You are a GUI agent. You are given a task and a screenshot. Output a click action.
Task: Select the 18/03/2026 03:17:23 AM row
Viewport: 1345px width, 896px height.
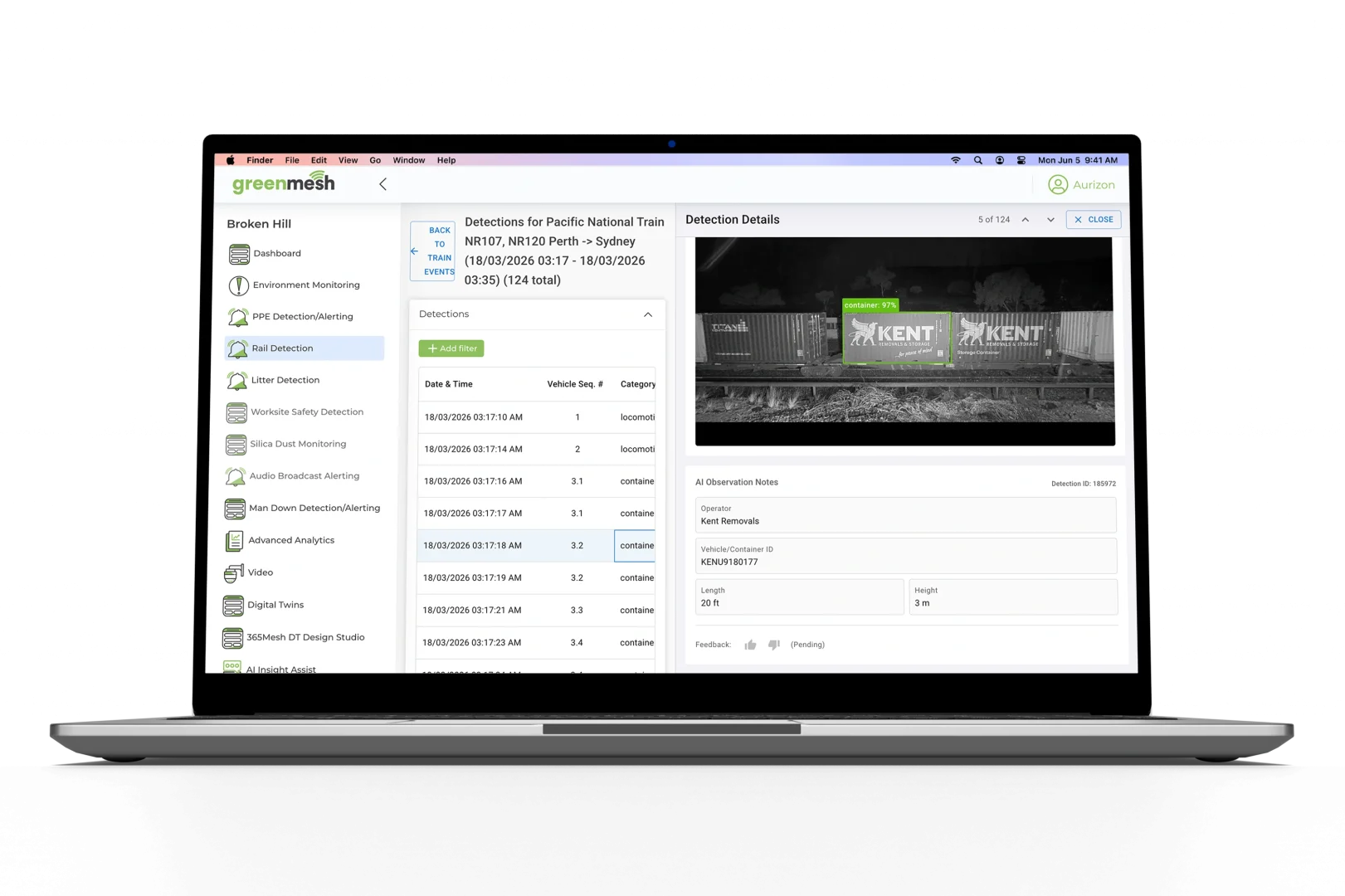click(536, 643)
